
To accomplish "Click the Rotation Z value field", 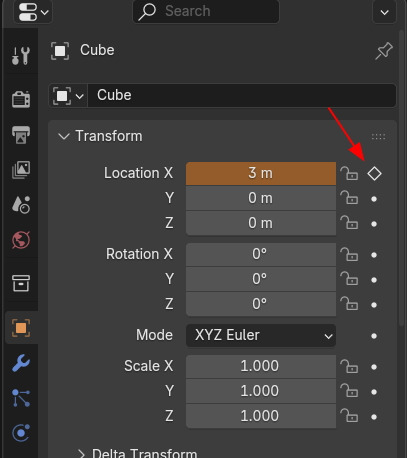I will tap(261, 304).
